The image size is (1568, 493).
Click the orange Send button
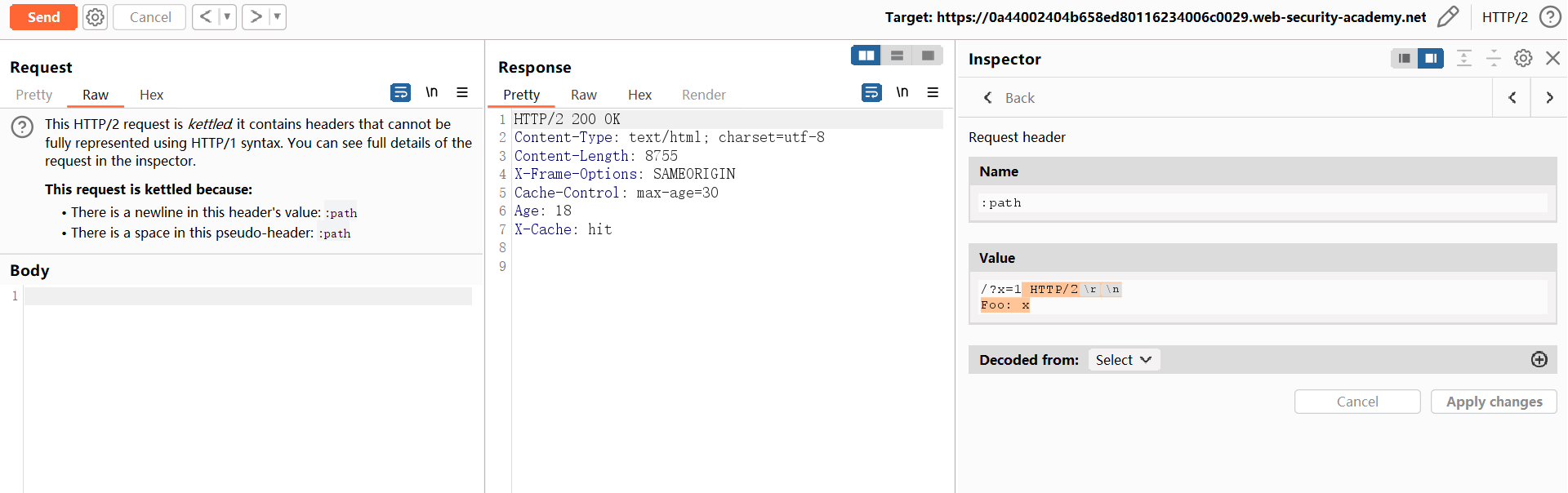pos(43,17)
